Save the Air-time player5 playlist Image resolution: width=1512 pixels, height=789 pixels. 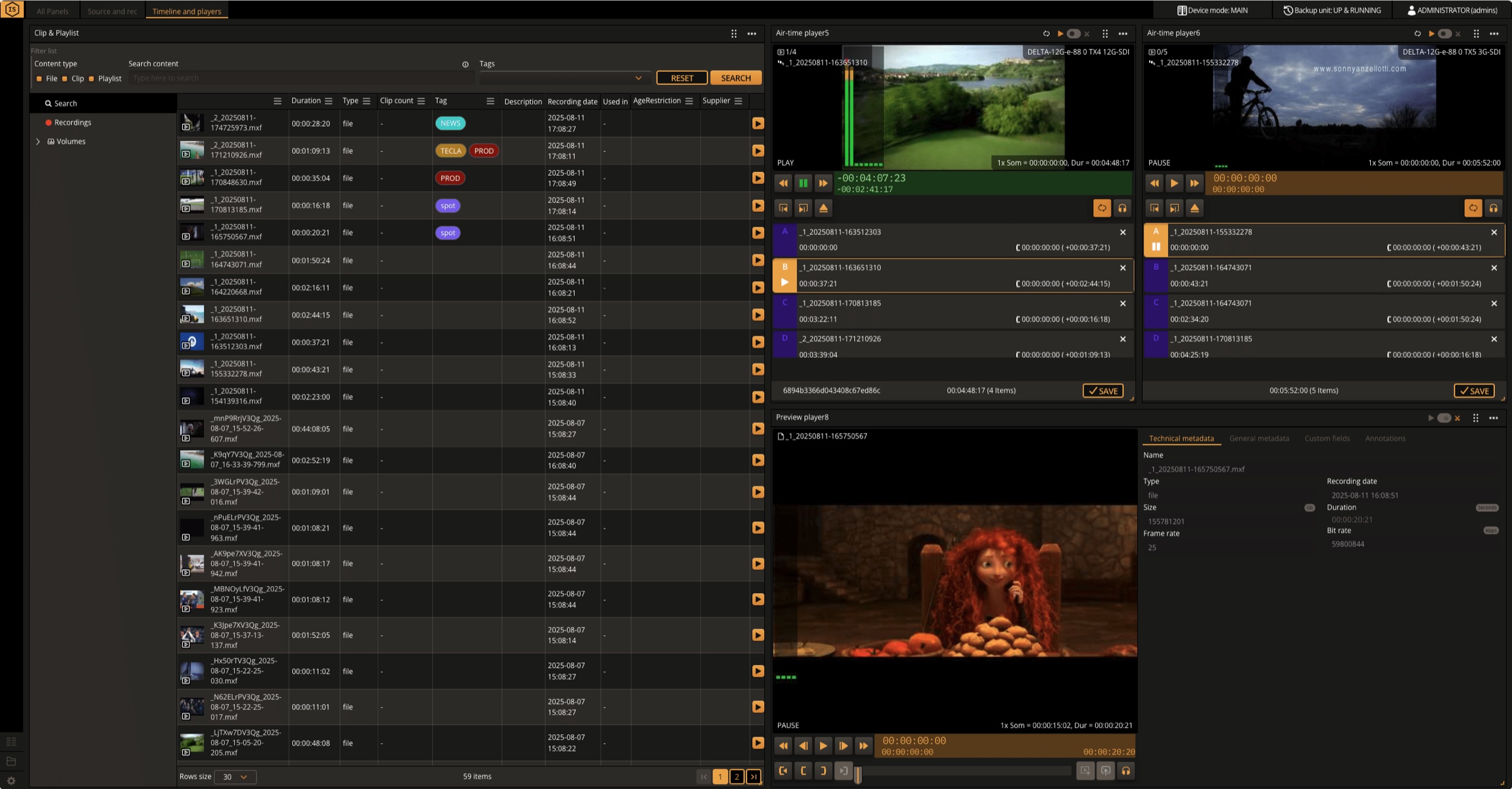tap(1102, 391)
